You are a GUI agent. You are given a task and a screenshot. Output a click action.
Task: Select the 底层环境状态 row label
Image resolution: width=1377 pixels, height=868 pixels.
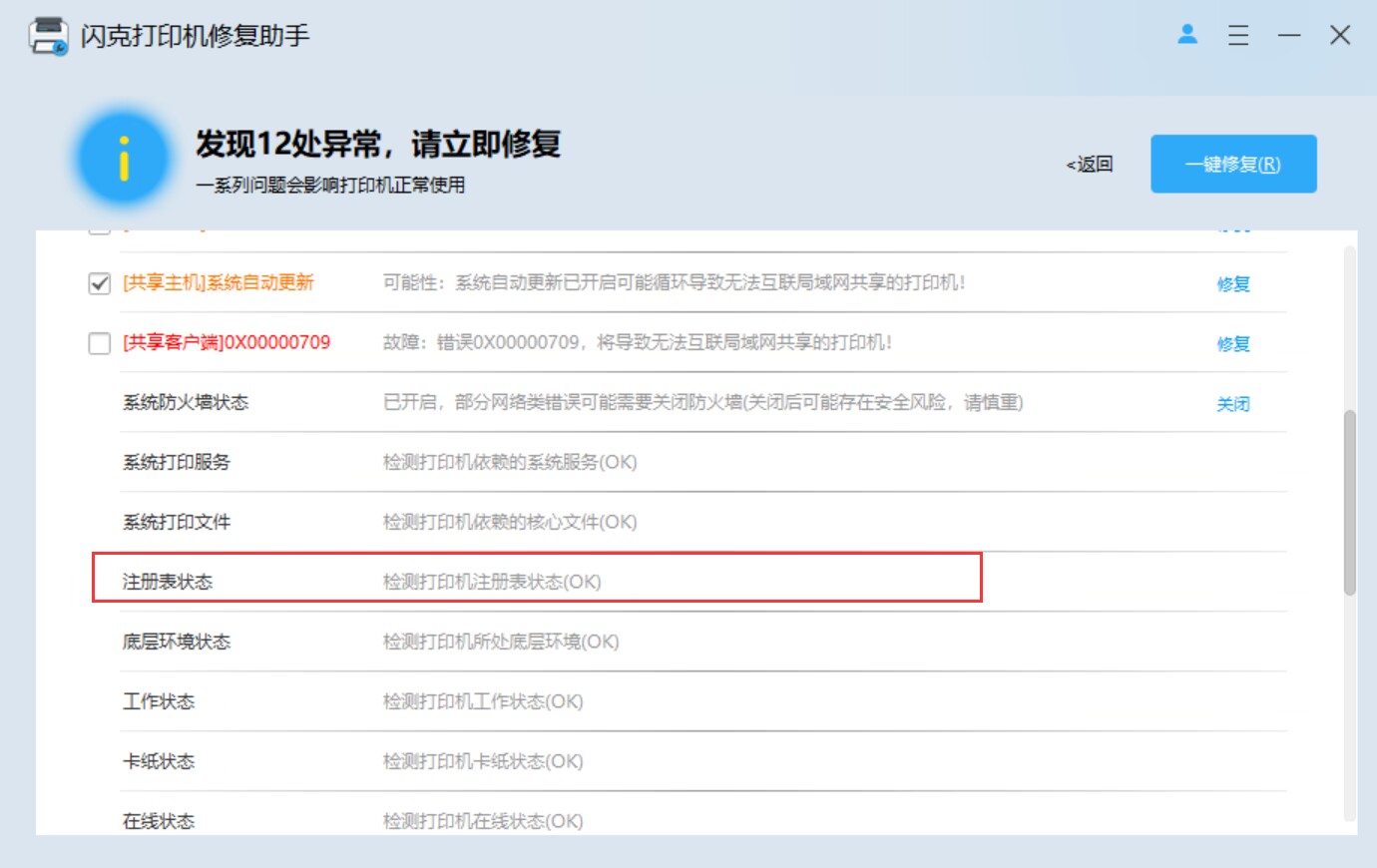click(177, 642)
